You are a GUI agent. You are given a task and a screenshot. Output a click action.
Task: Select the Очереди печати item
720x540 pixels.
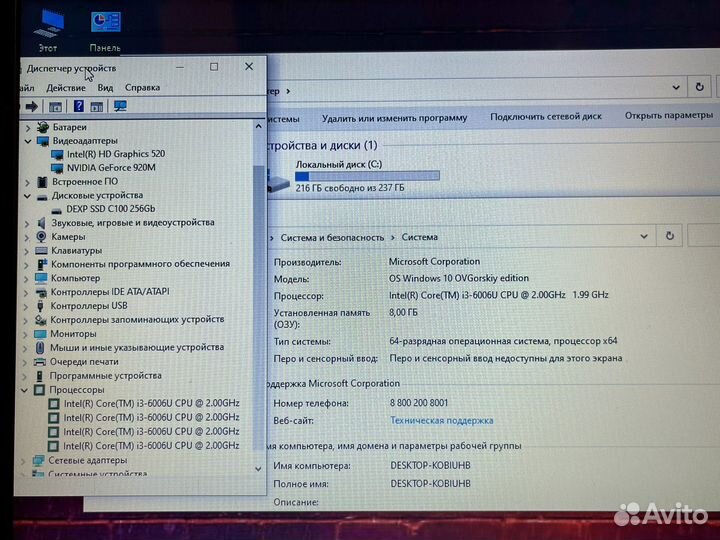(x=84, y=362)
